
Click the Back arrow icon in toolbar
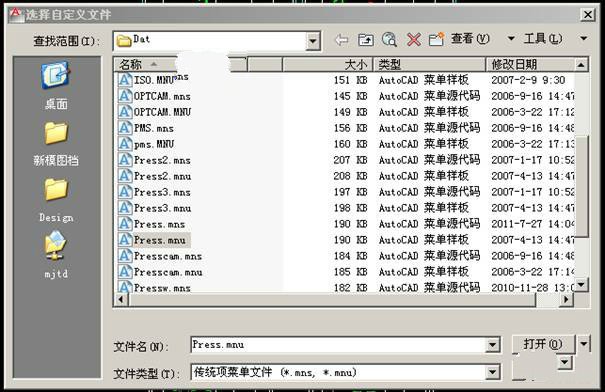point(341,40)
